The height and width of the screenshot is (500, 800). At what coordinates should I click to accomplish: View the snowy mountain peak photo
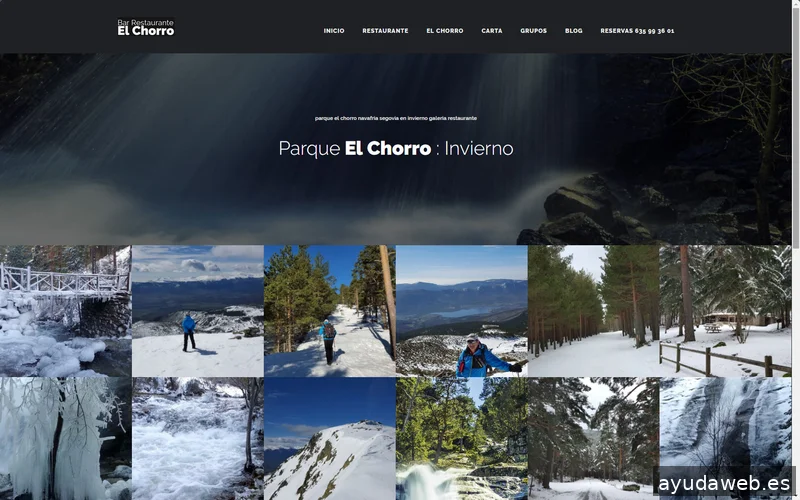tap(330, 439)
